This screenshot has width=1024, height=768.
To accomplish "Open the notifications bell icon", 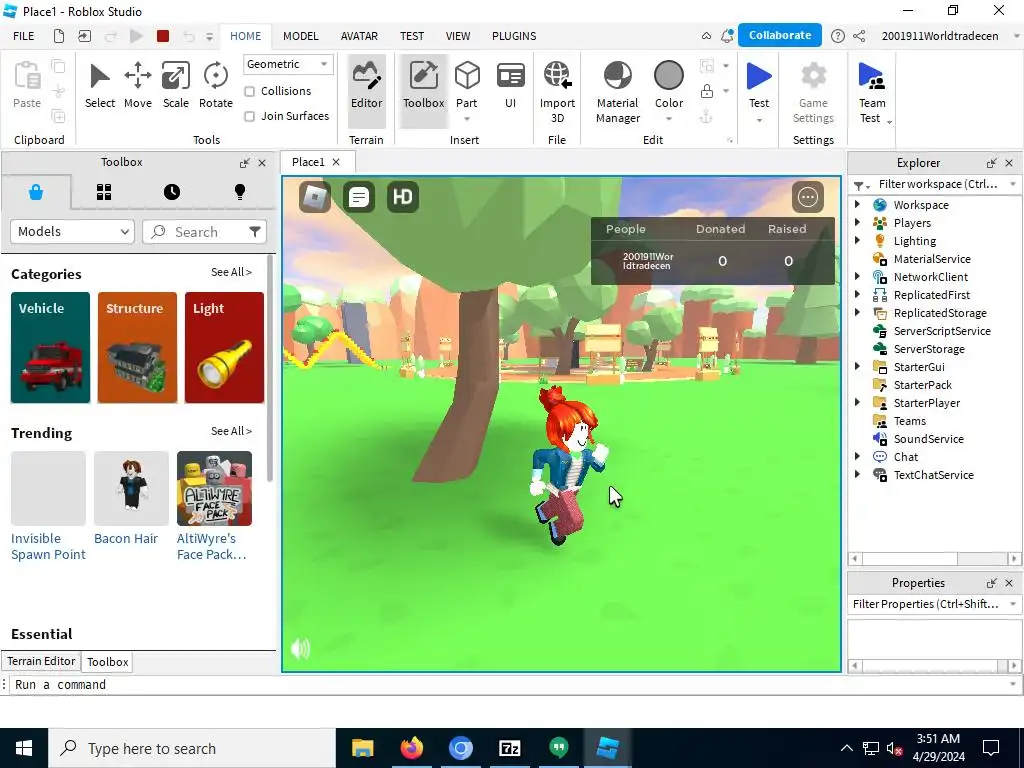I will 726,36.
